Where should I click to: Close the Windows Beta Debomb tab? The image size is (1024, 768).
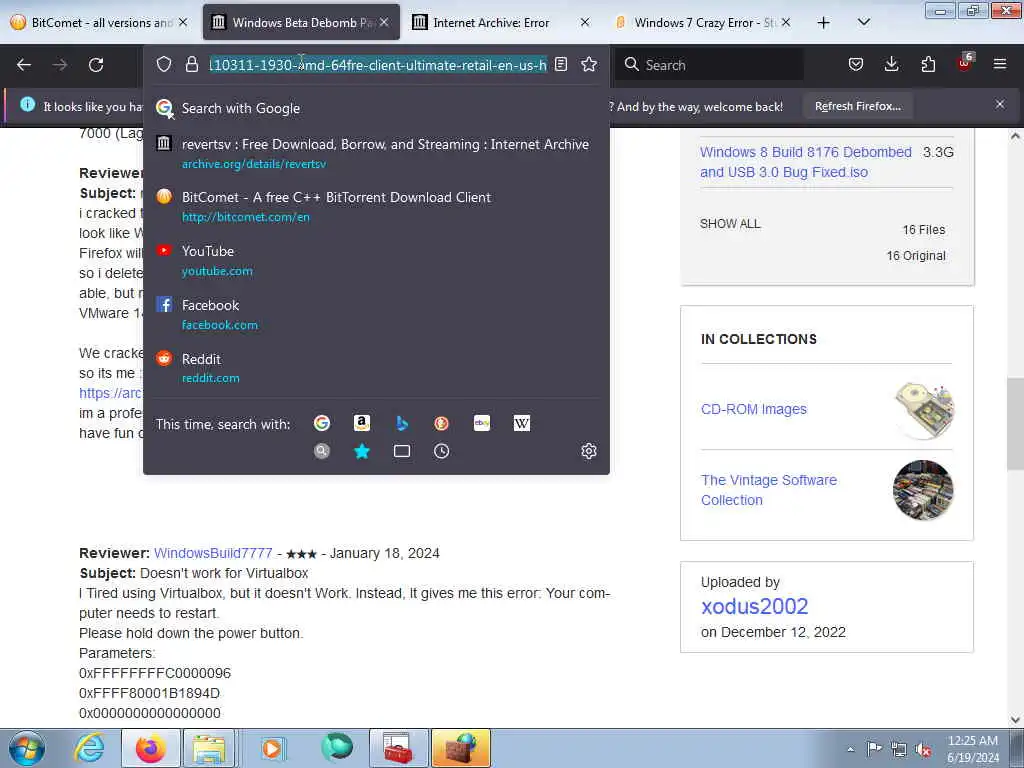coord(384,22)
